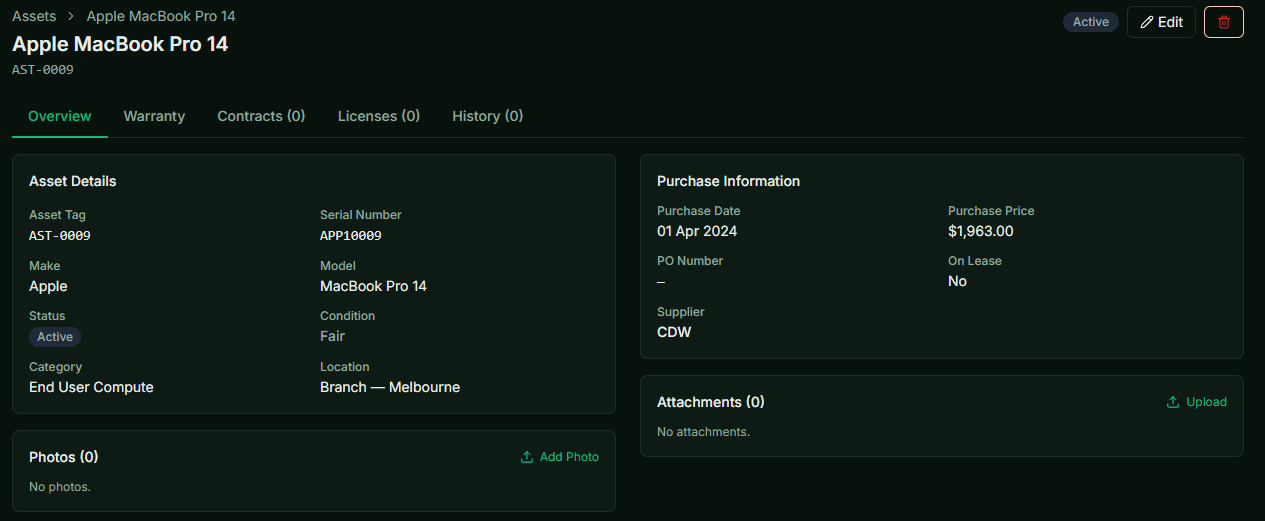
Task: Open the History (0) tab
Action: pos(488,116)
